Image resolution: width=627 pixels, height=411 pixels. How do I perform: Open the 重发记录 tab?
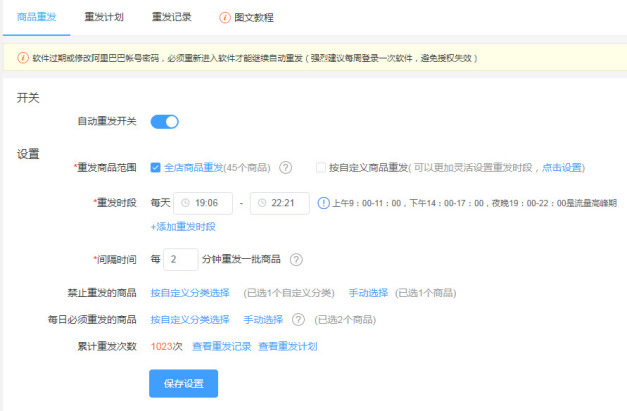[171, 17]
